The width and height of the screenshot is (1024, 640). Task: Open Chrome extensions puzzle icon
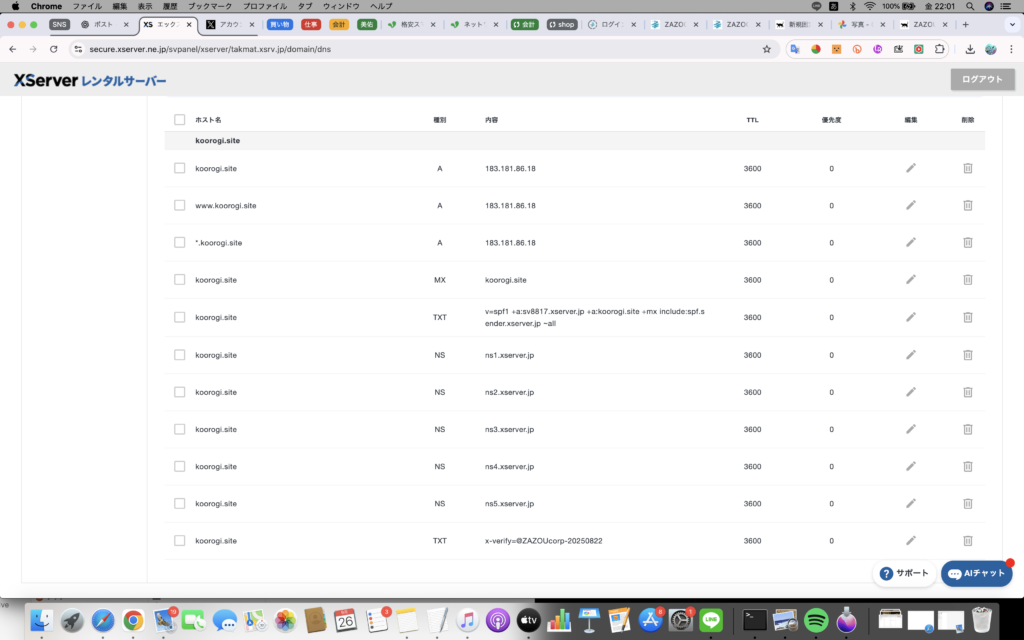[x=939, y=48]
